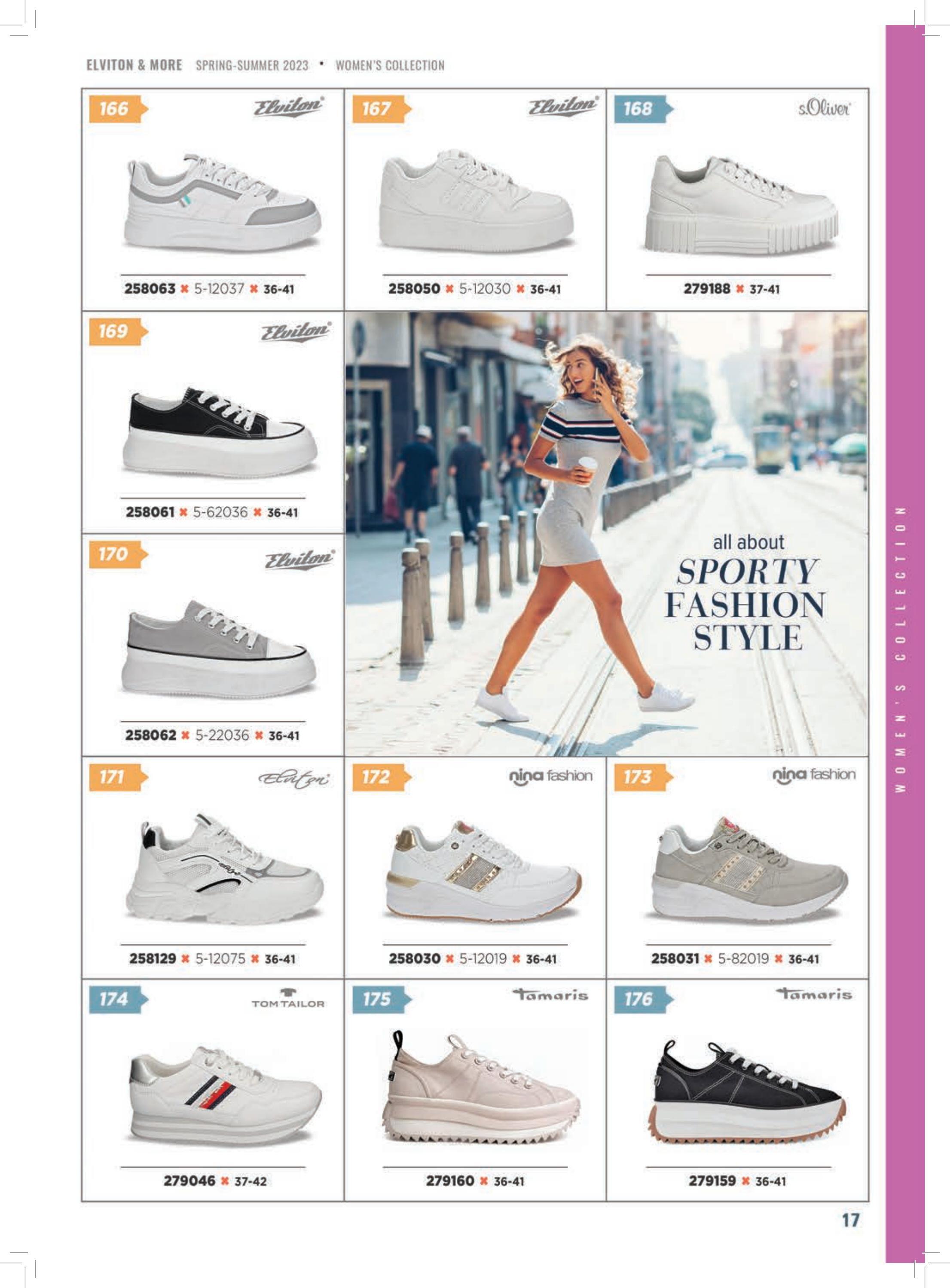This screenshot has height=1288, width=950.
Task: Select the orange 171 number tag
Action: coord(119,777)
